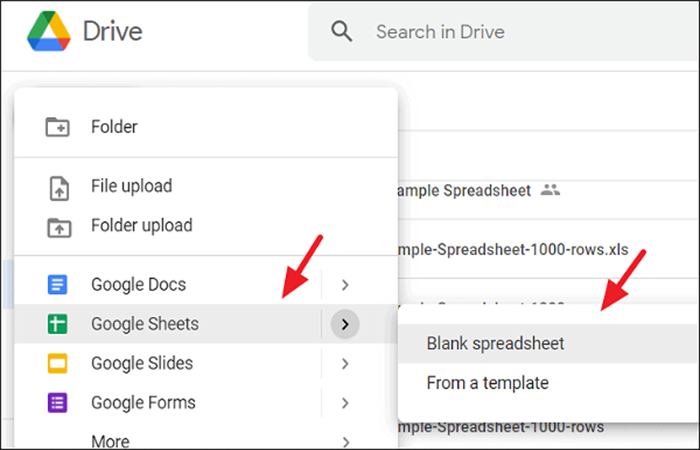Click the yellow Google Slides icon
700x450 pixels.
coord(58,363)
